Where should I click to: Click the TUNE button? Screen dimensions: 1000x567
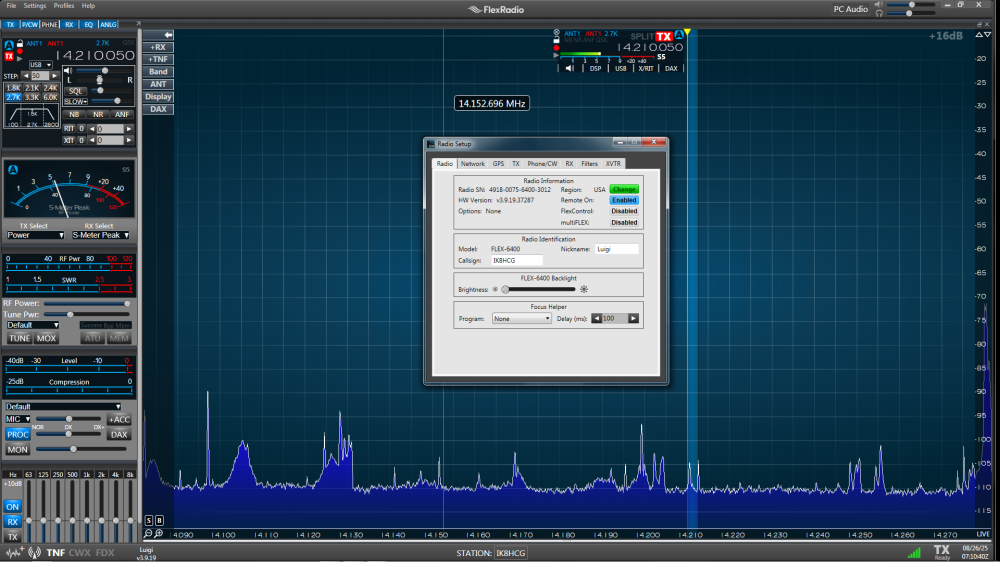(x=19, y=339)
